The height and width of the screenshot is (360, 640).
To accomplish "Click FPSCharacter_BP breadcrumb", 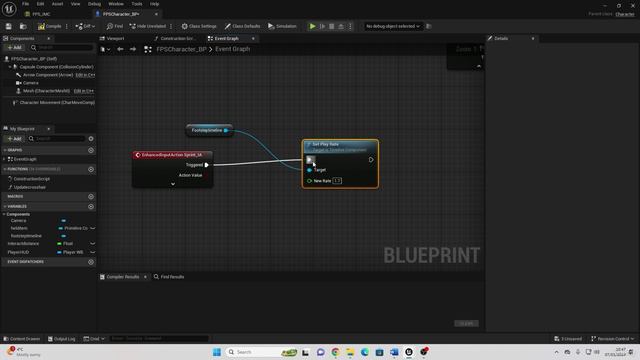I will coord(182,49).
